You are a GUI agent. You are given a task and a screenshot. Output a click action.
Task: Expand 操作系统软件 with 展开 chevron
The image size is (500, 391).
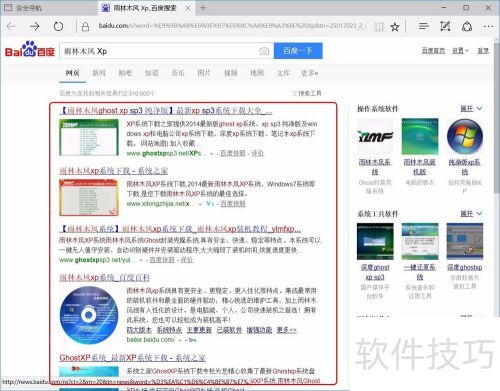coord(471,108)
